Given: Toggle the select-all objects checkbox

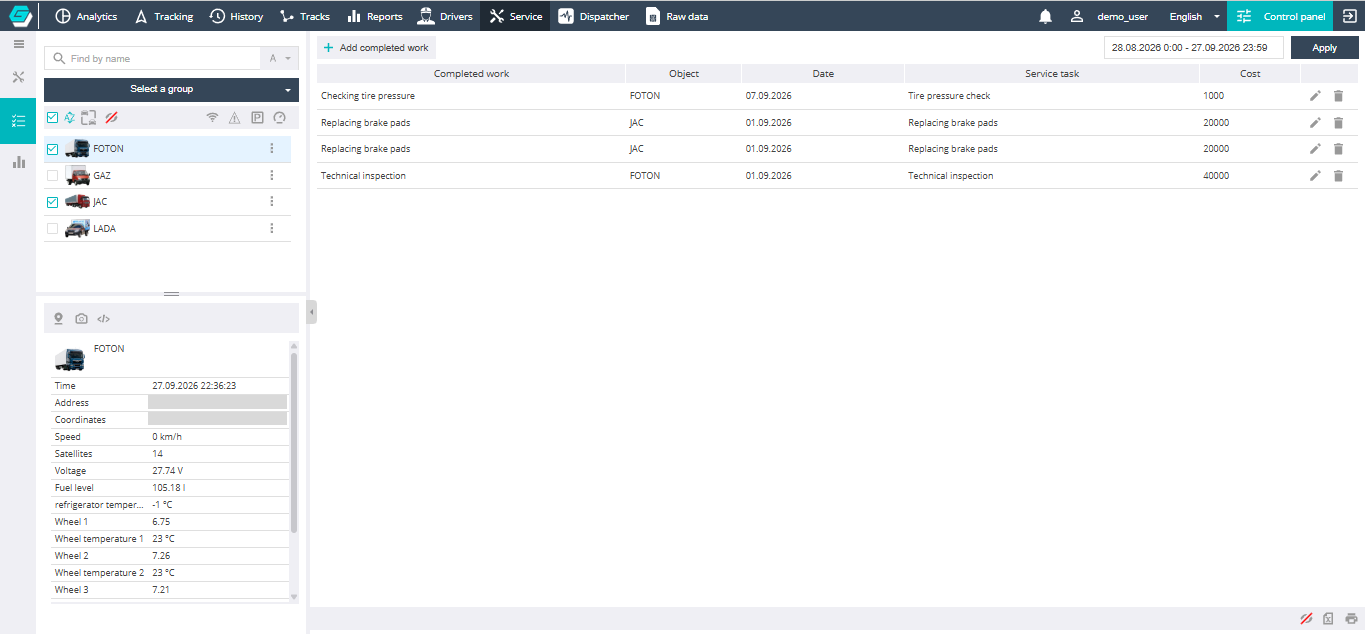Looking at the screenshot, I should pyautogui.click(x=52, y=118).
